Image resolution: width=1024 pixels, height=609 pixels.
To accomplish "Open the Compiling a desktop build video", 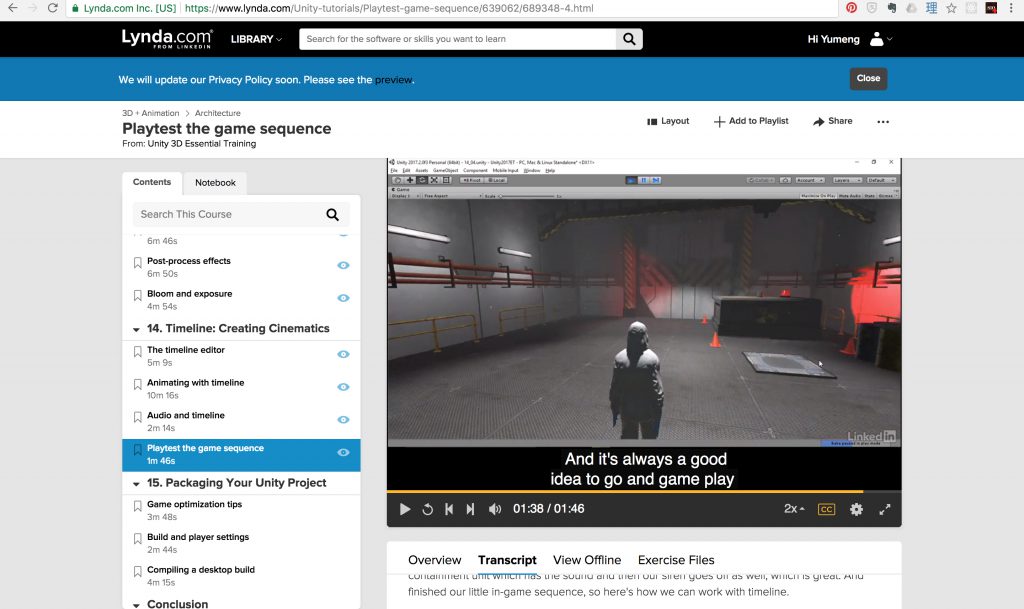I will tap(200, 570).
